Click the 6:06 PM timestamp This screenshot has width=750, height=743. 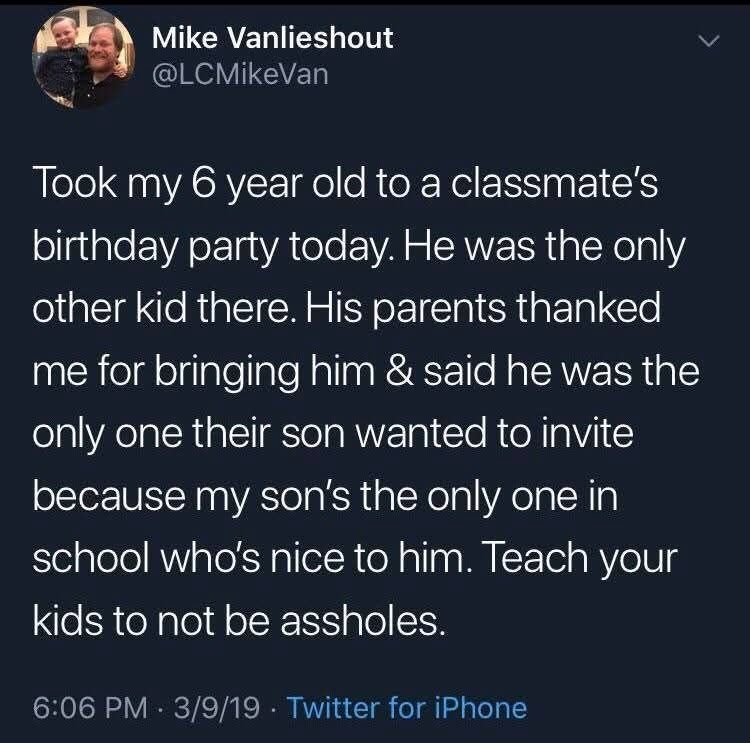pyautogui.click(x=90, y=708)
